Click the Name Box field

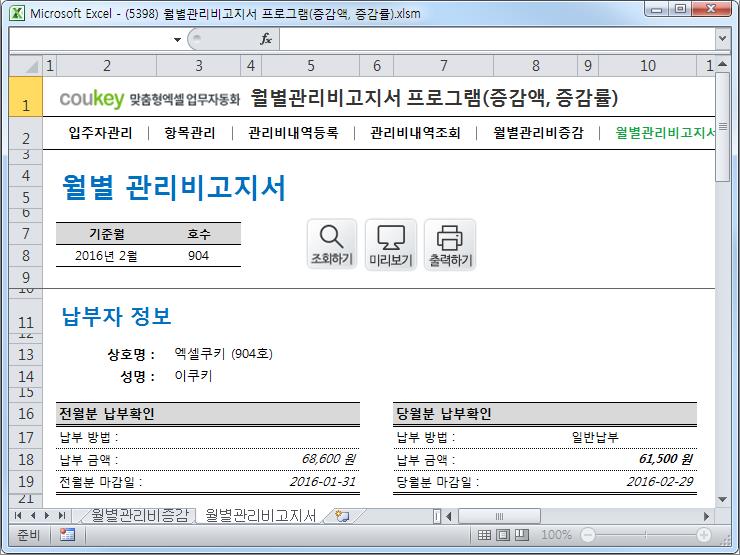click(x=91, y=39)
